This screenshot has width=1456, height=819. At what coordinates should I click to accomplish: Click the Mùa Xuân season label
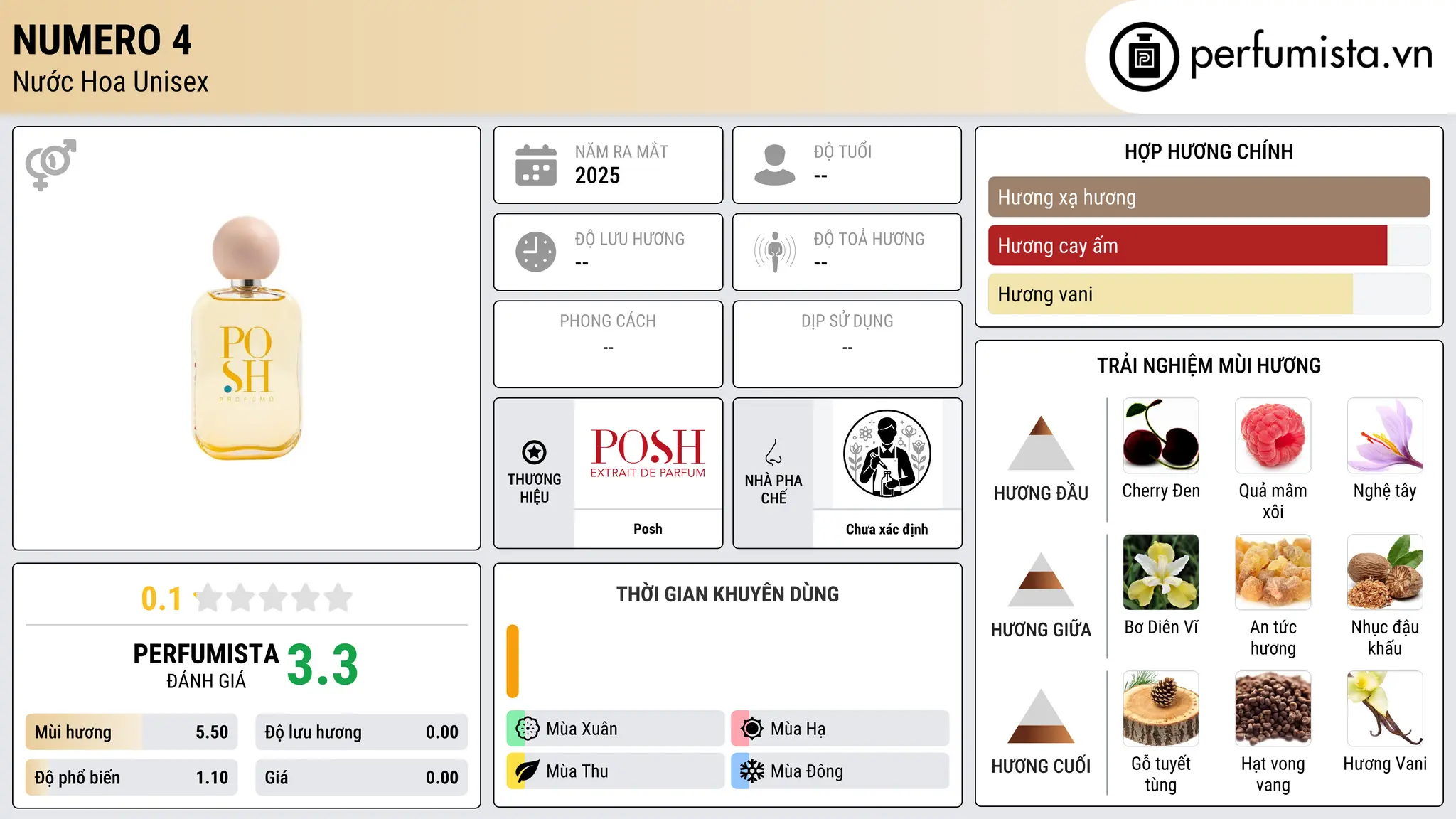582,729
